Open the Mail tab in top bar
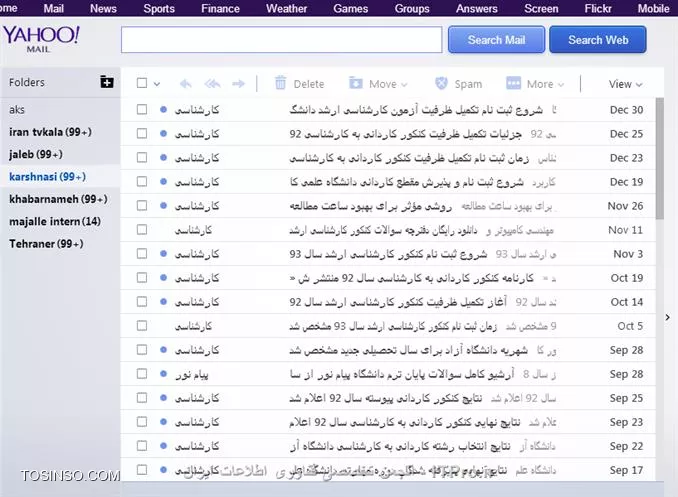Image resolution: width=678 pixels, height=497 pixels. (x=54, y=8)
